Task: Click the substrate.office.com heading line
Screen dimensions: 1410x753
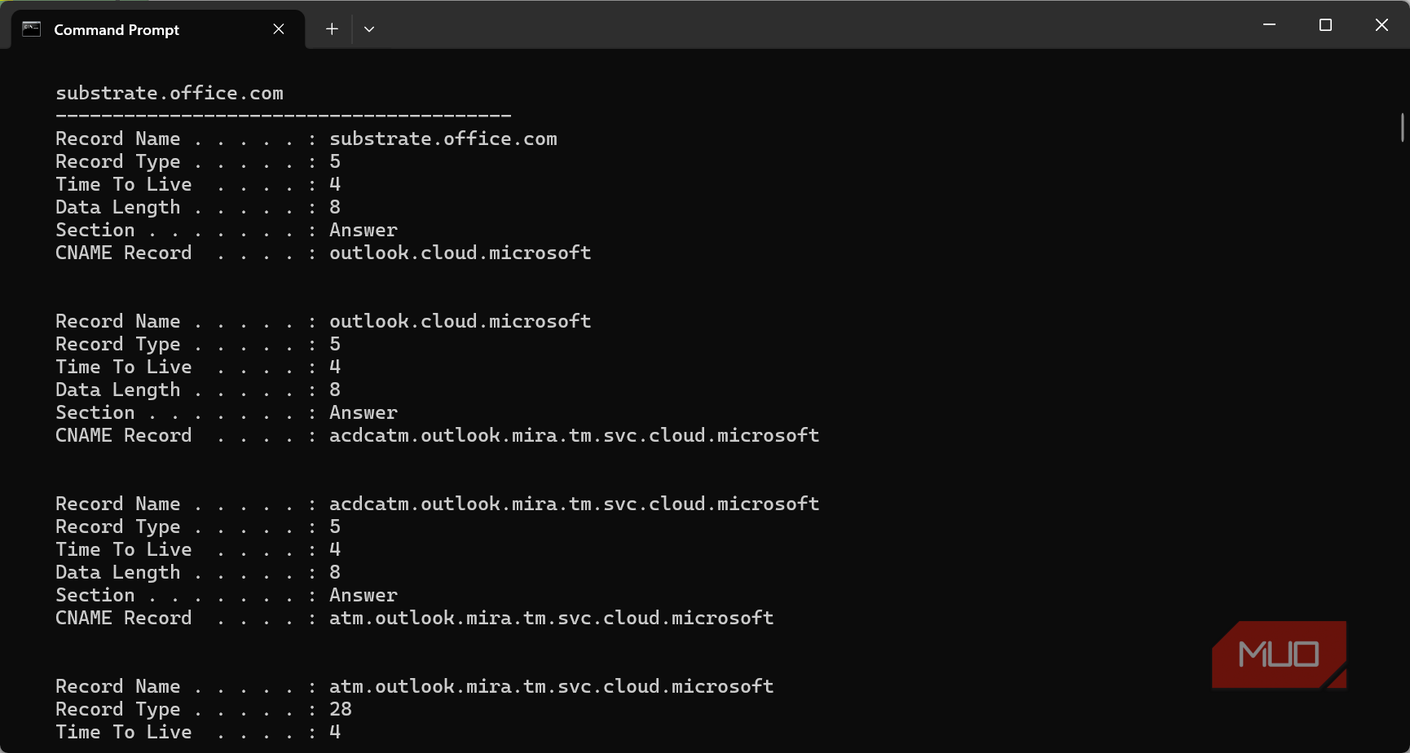Action: 170,93
